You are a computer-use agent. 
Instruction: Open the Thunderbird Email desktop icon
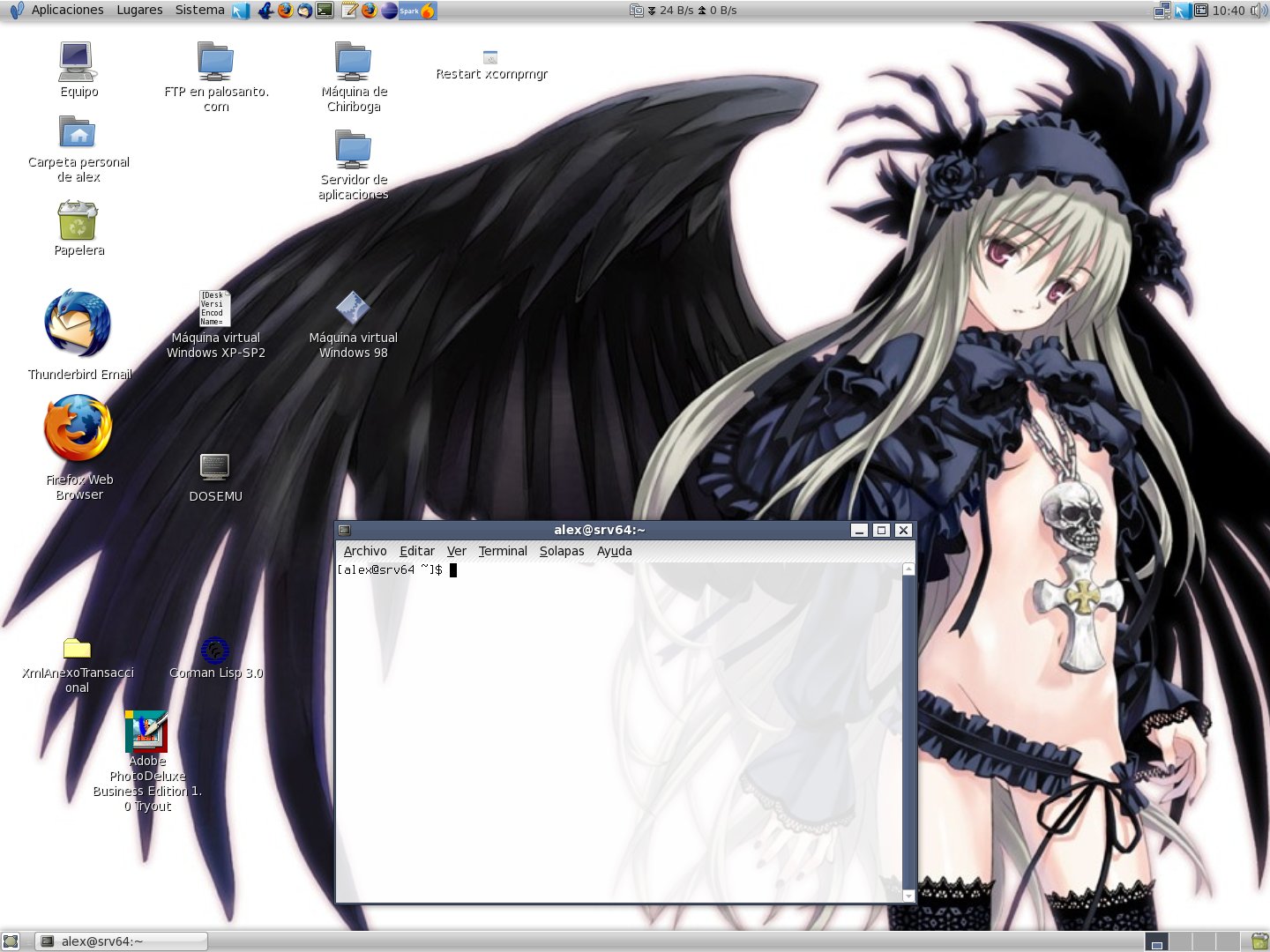coord(78,325)
